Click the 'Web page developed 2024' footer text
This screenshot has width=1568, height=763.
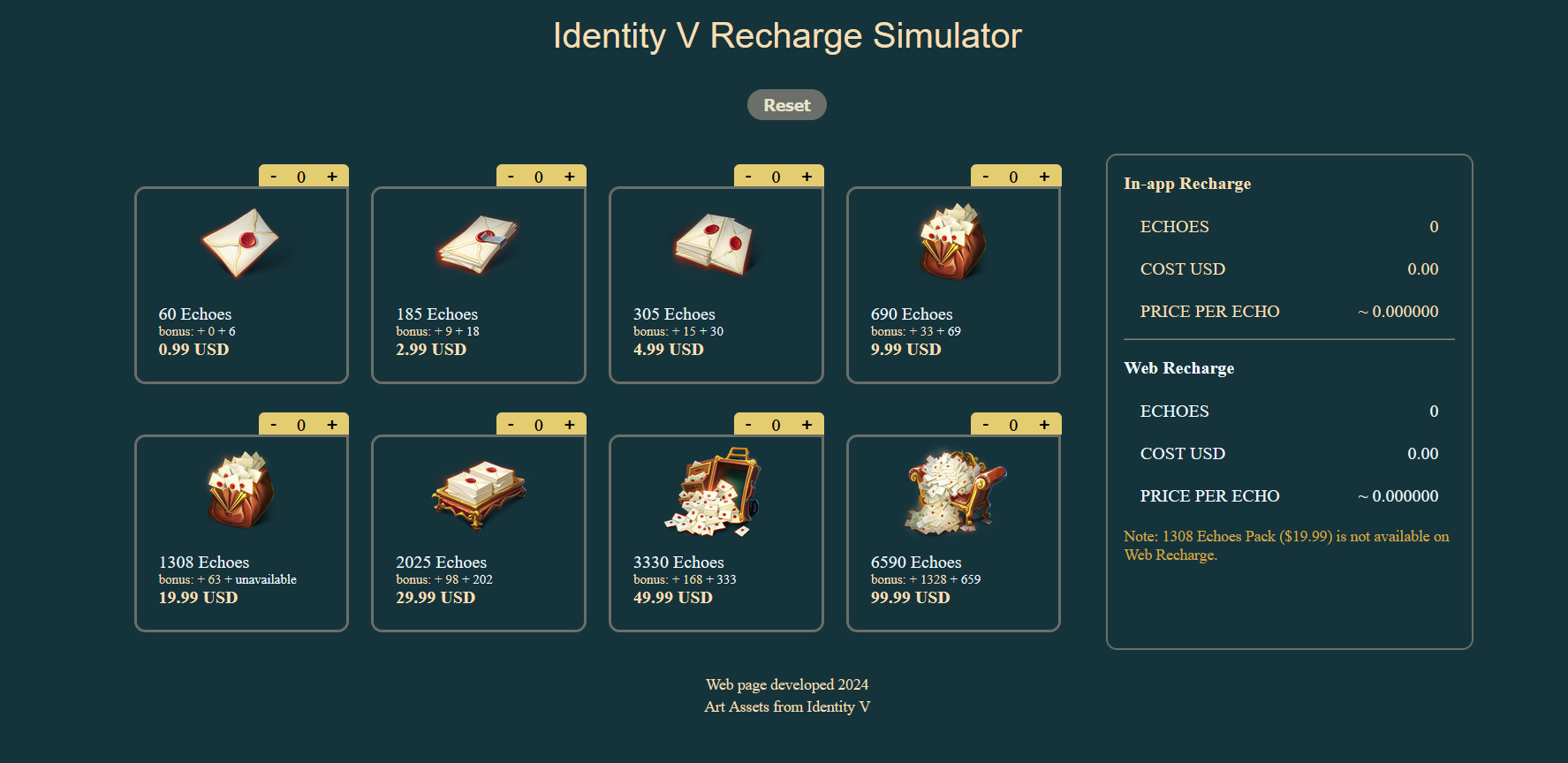click(787, 684)
